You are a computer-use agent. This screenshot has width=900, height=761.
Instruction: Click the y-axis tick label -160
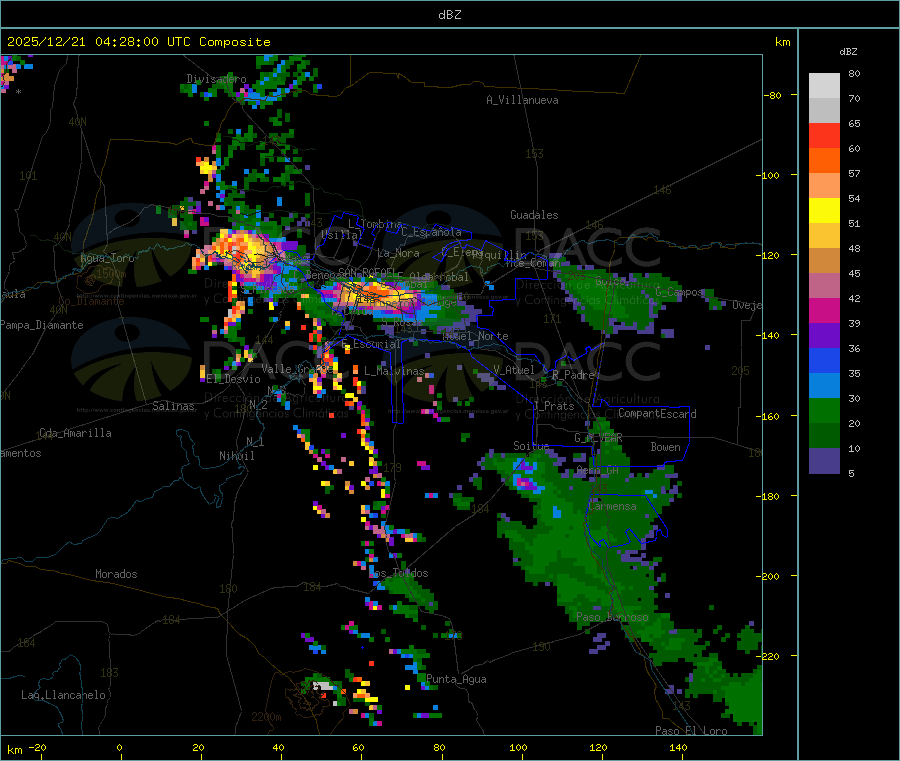pyautogui.click(x=769, y=416)
